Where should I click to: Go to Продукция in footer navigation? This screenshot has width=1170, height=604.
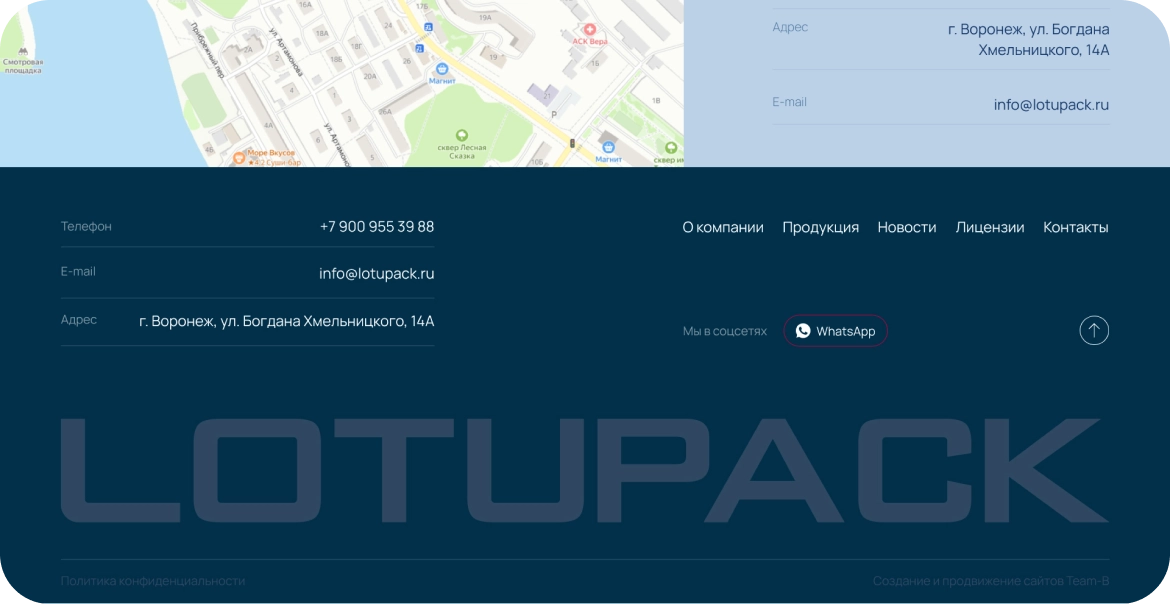point(821,227)
